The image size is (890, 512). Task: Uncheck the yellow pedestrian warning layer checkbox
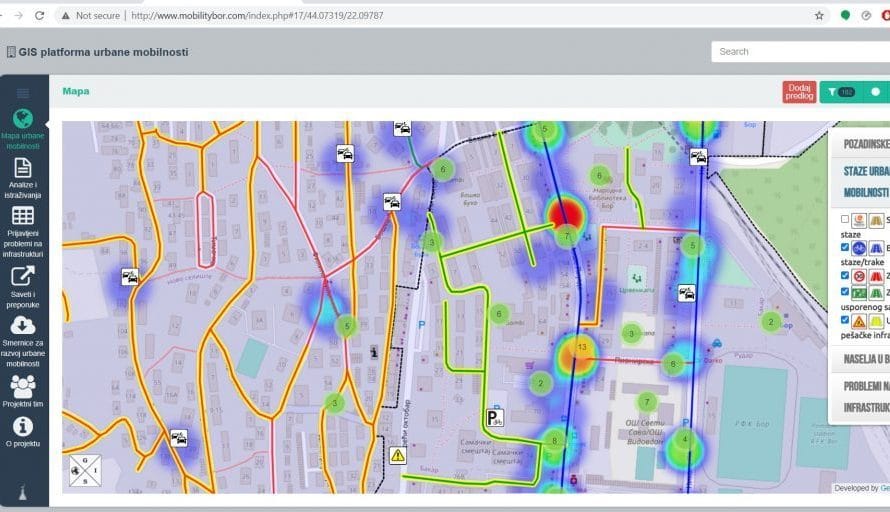[845, 321]
